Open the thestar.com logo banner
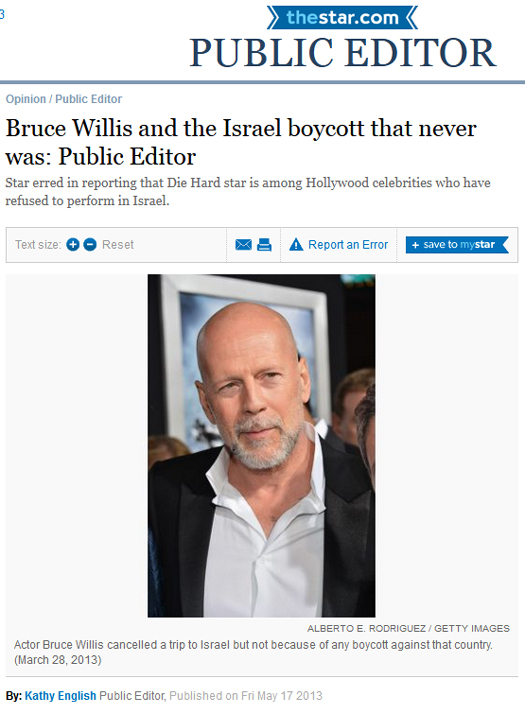Viewport: 525px width, 714px height. pos(342,18)
